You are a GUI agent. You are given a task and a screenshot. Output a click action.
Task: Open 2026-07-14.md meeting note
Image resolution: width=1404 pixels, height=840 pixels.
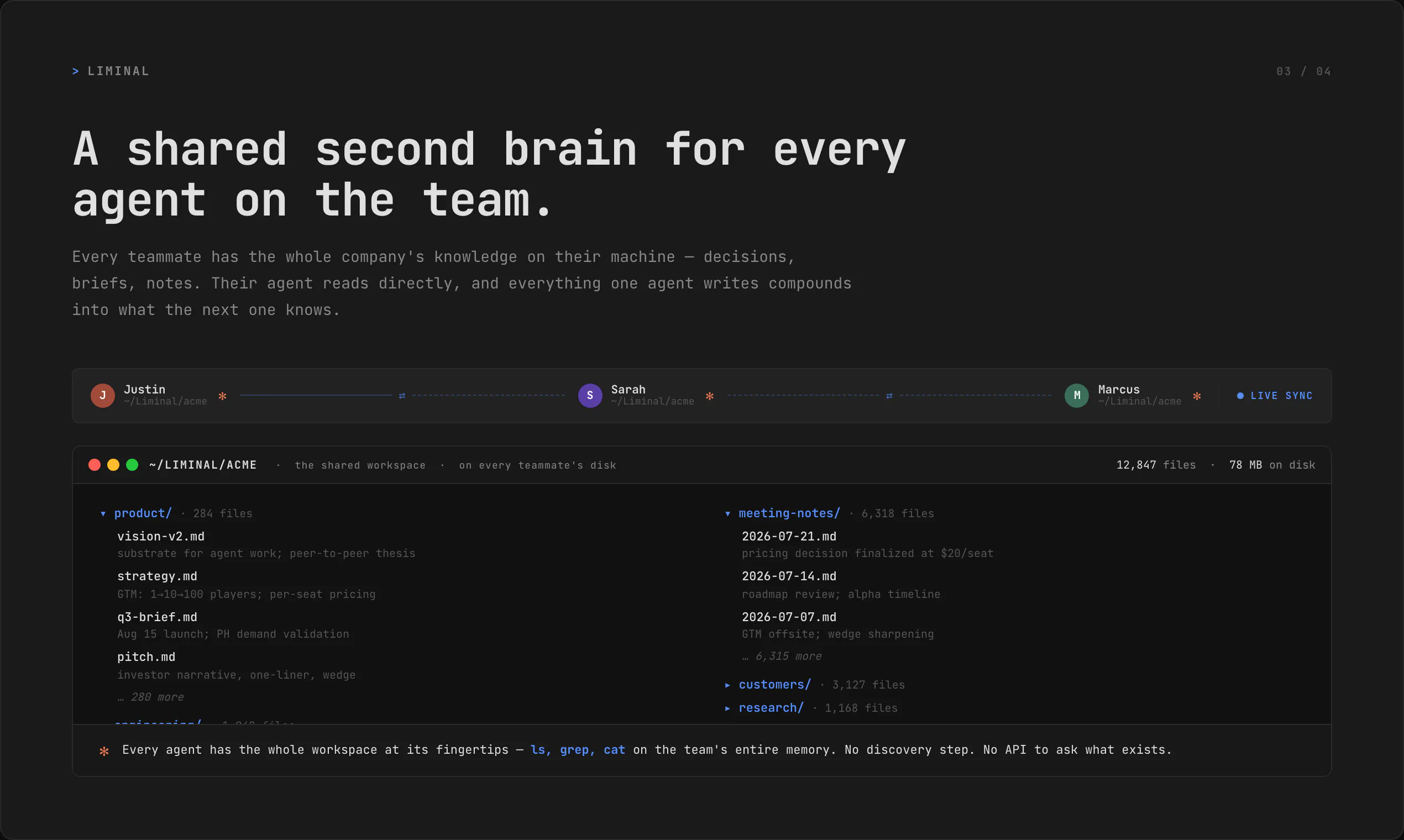[x=789, y=576]
